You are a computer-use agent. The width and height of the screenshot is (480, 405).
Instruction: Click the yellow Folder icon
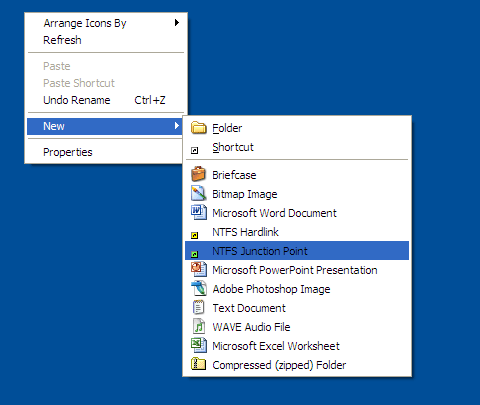click(x=199, y=128)
